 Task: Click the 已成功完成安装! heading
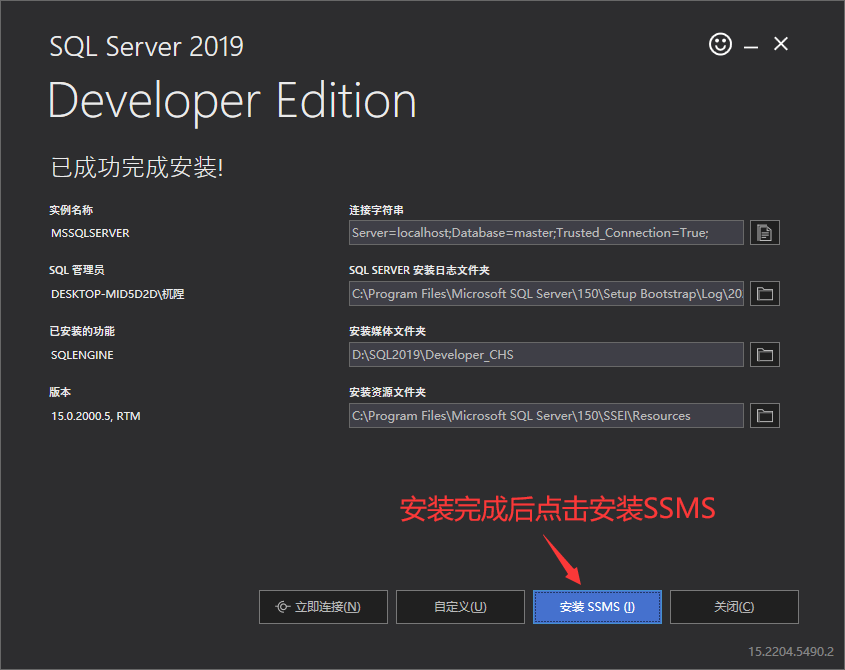(x=137, y=167)
